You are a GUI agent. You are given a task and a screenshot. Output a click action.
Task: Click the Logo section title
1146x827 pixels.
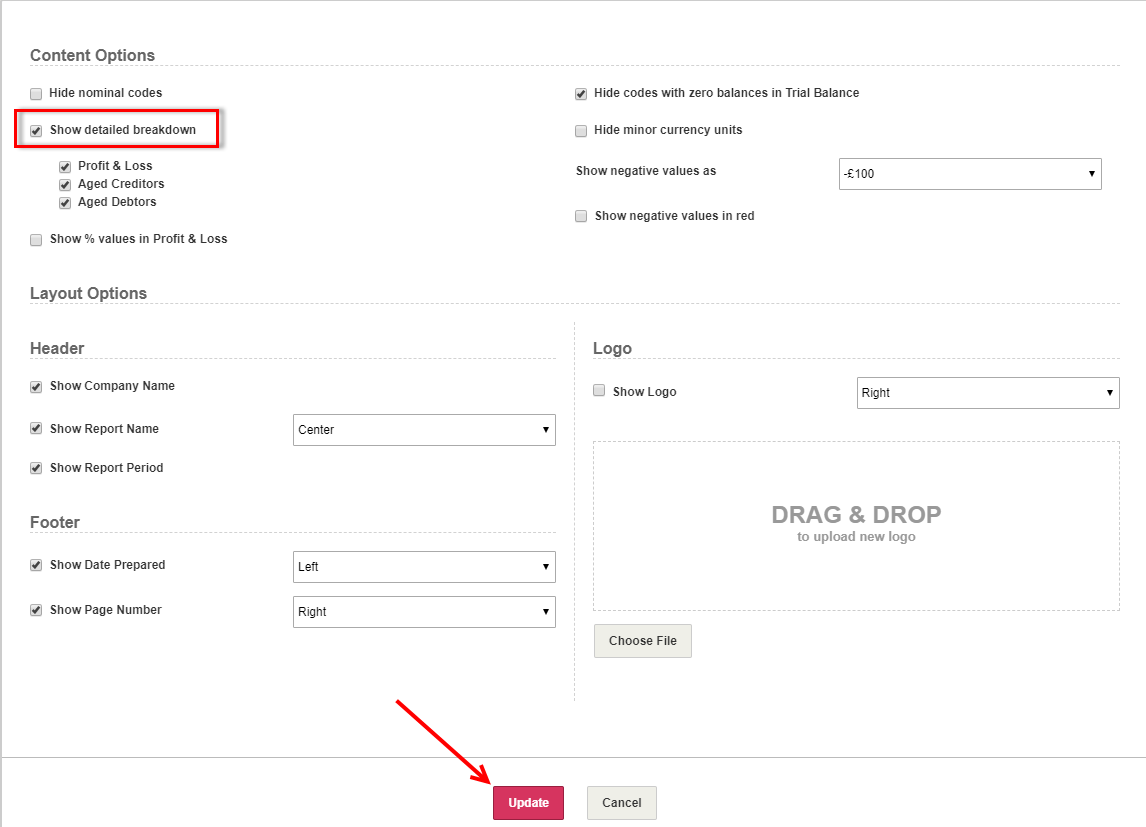coord(612,348)
